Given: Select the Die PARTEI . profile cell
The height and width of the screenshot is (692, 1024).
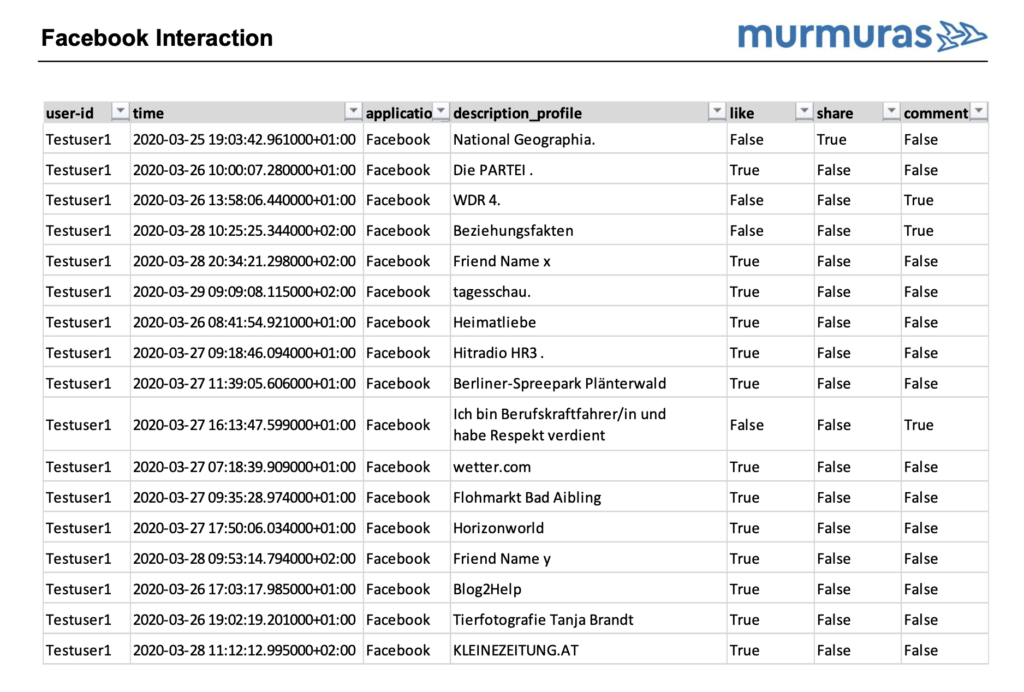Looking at the screenshot, I should click(493, 170).
